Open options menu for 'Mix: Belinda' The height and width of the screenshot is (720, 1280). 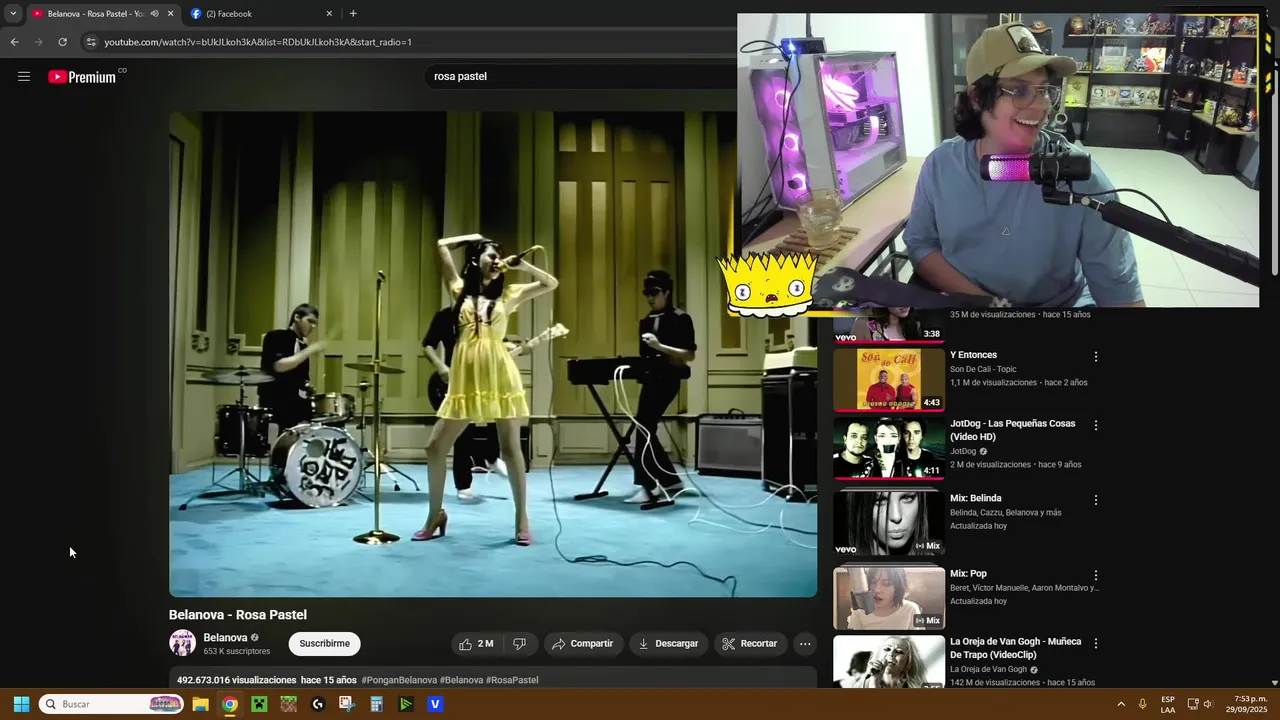(x=1096, y=499)
